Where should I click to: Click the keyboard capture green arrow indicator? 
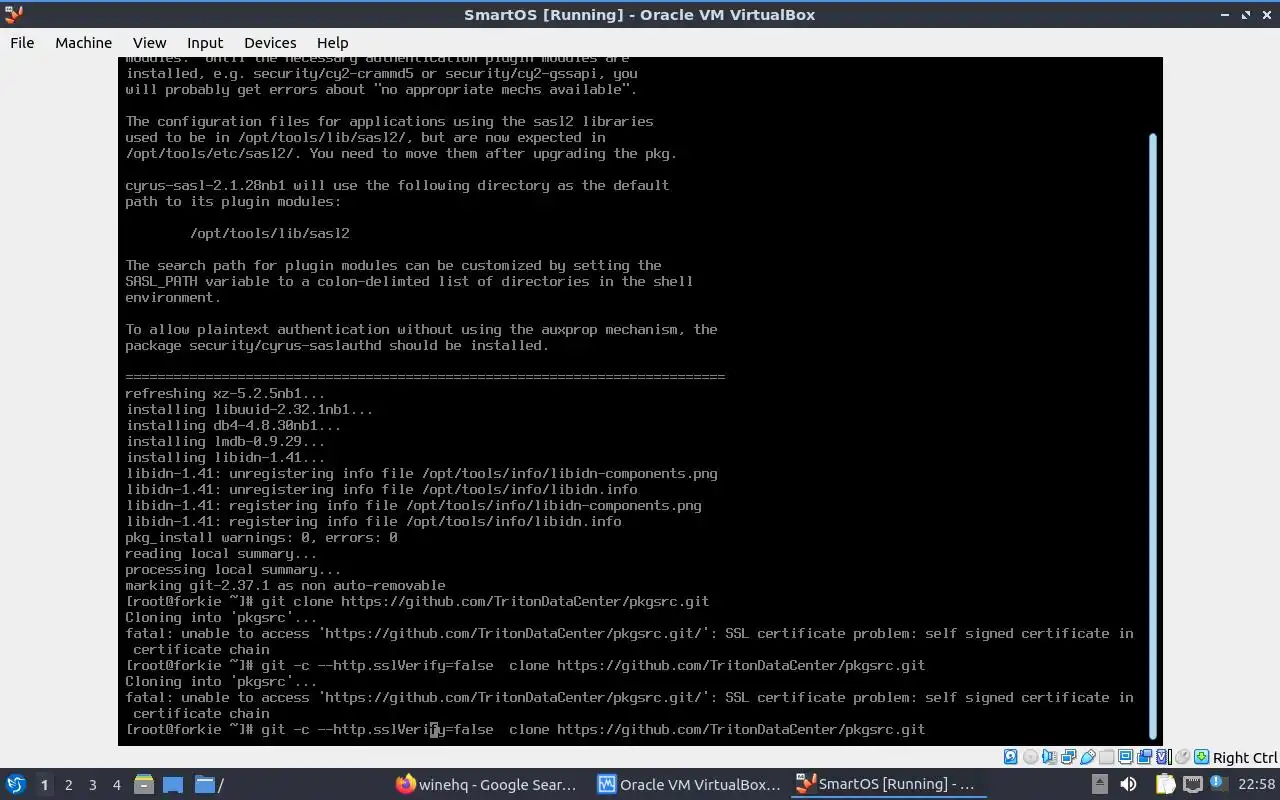click(1201, 757)
